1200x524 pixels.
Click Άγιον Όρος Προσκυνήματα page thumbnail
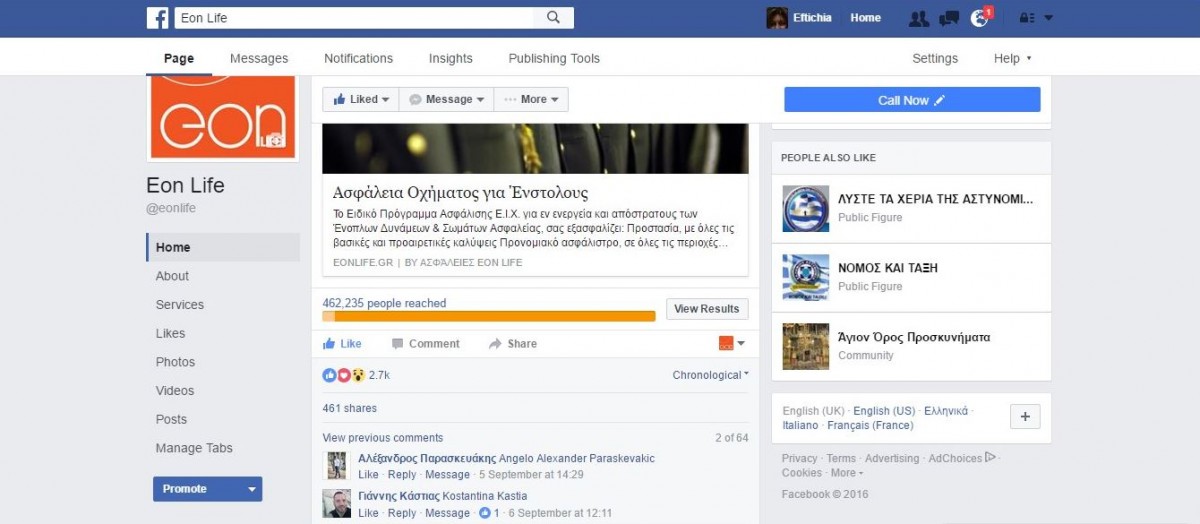tap(806, 346)
